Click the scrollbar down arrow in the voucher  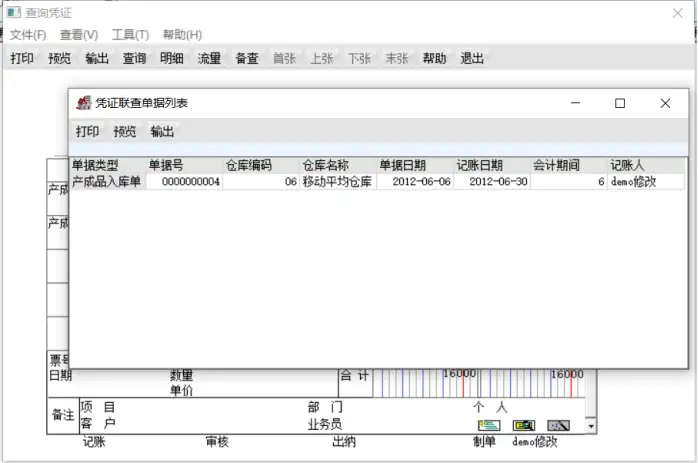(x=591, y=426)
